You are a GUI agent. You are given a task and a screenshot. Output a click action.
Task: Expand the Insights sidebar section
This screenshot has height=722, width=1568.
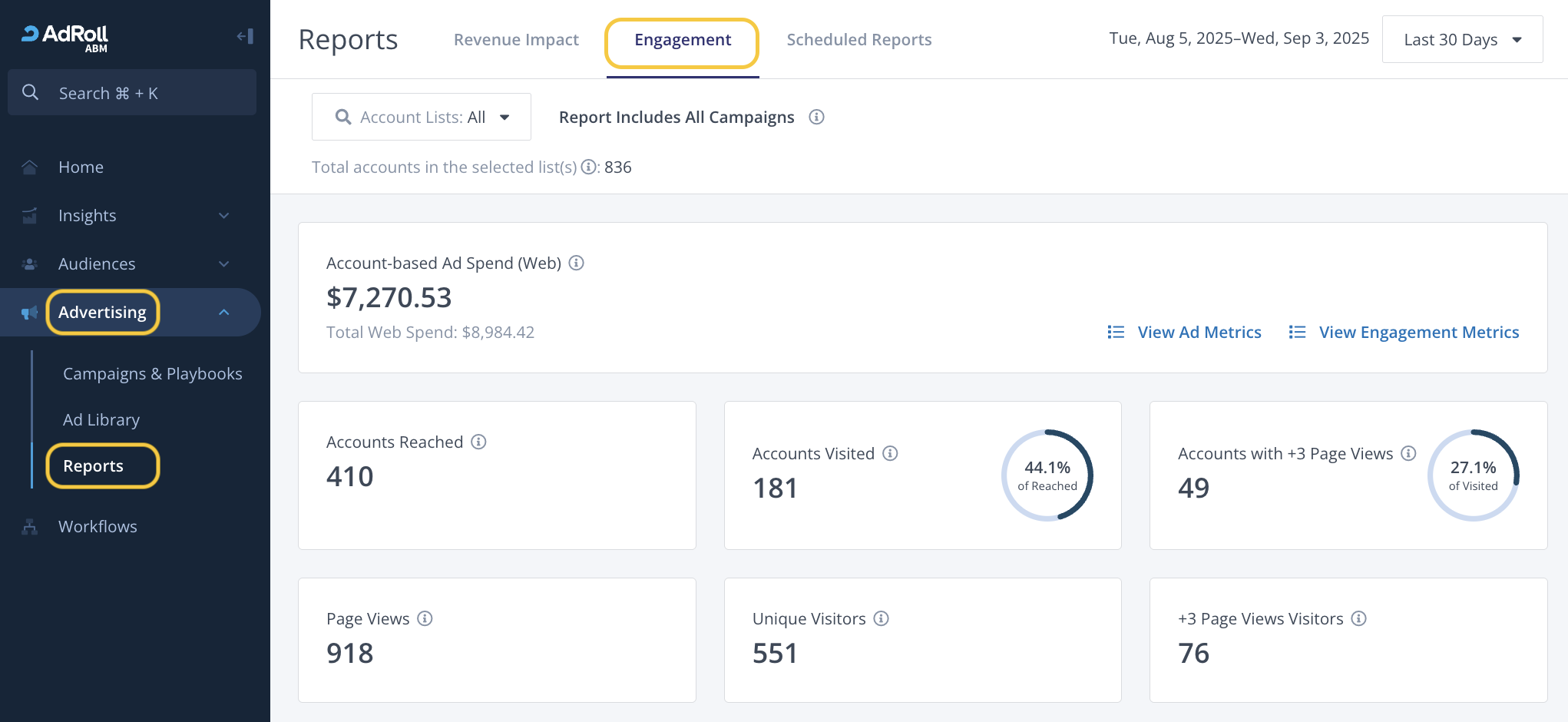point(223,216)
